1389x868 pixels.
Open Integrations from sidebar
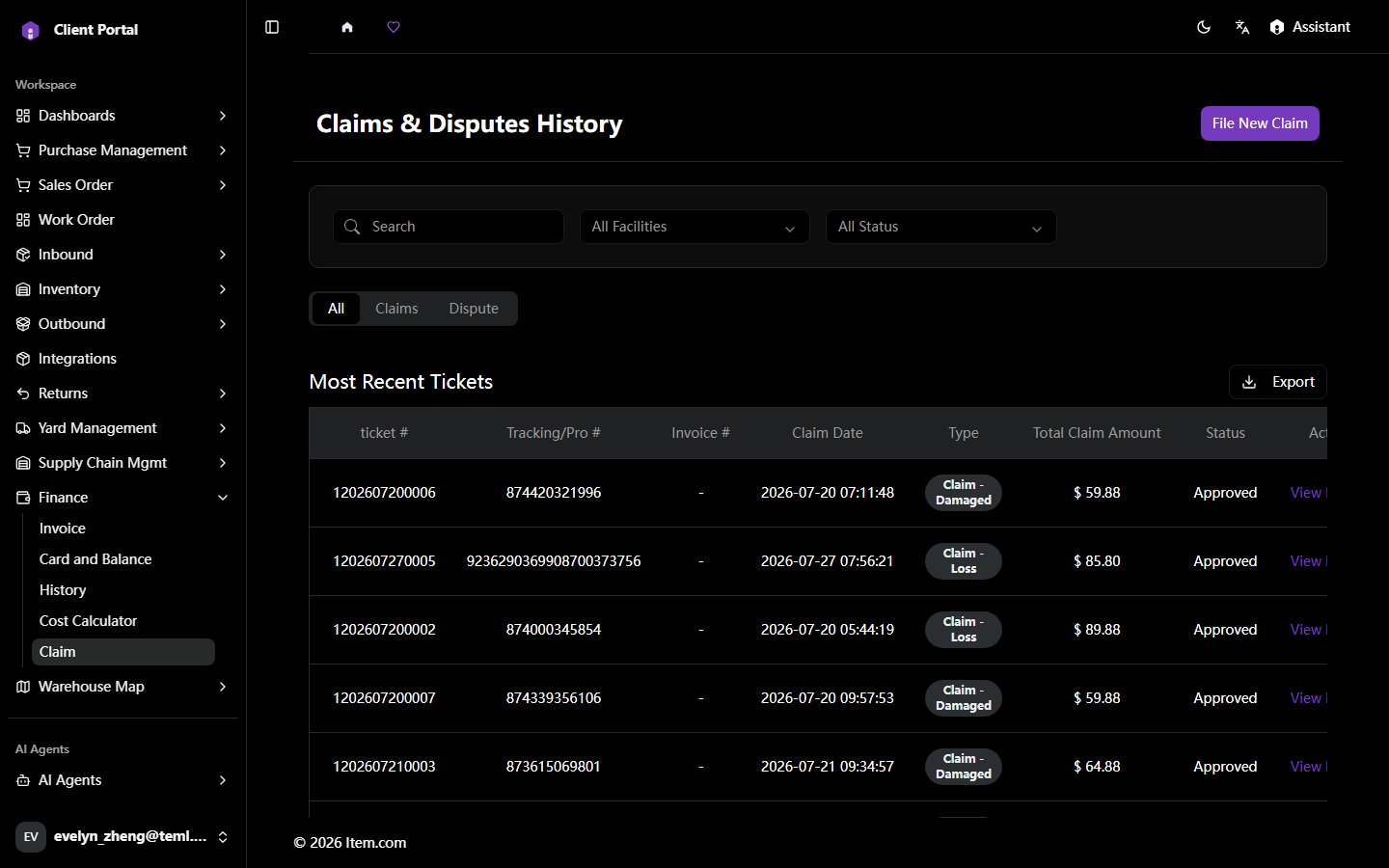coord(123,359)
